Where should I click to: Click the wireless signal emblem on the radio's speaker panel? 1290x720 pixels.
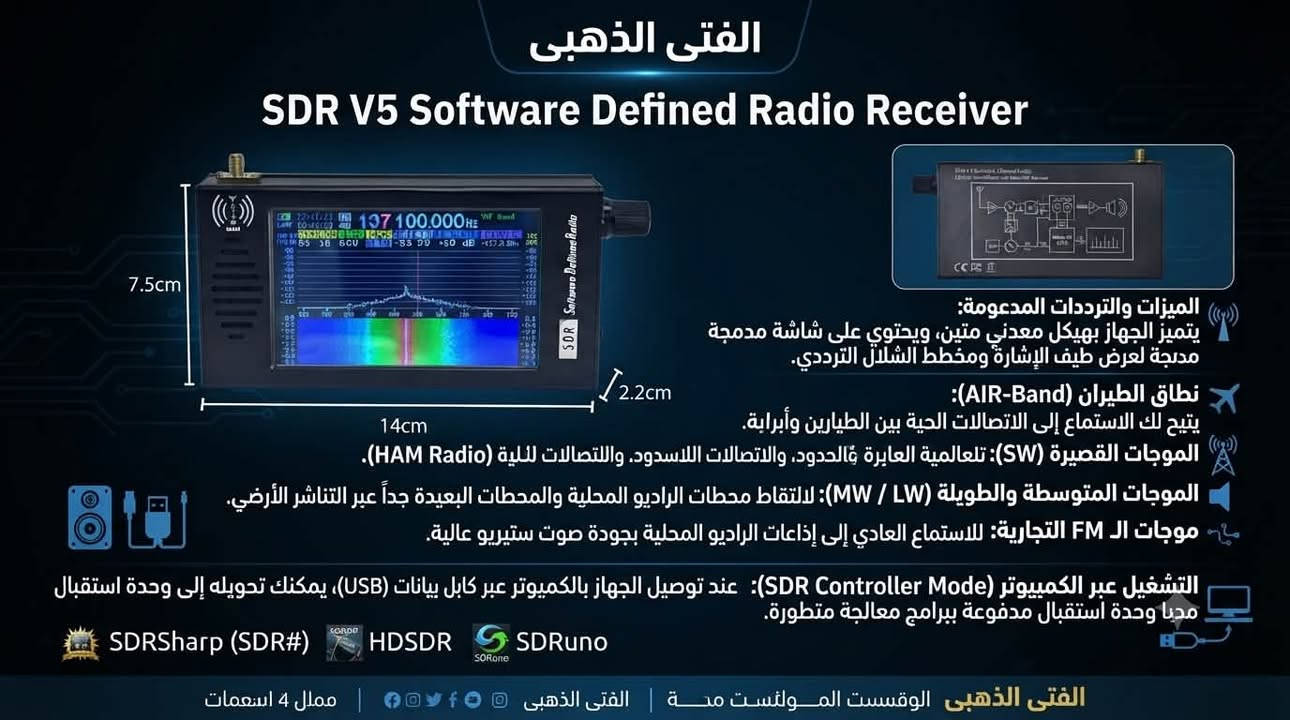(x=231, y=211)
